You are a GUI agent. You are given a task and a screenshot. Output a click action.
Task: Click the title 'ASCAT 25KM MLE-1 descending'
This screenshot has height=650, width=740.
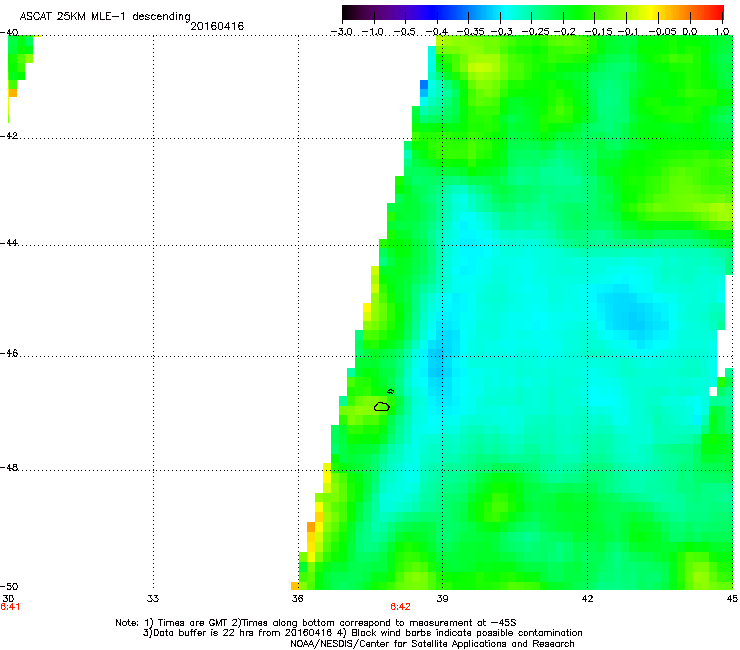click(105, 16)
